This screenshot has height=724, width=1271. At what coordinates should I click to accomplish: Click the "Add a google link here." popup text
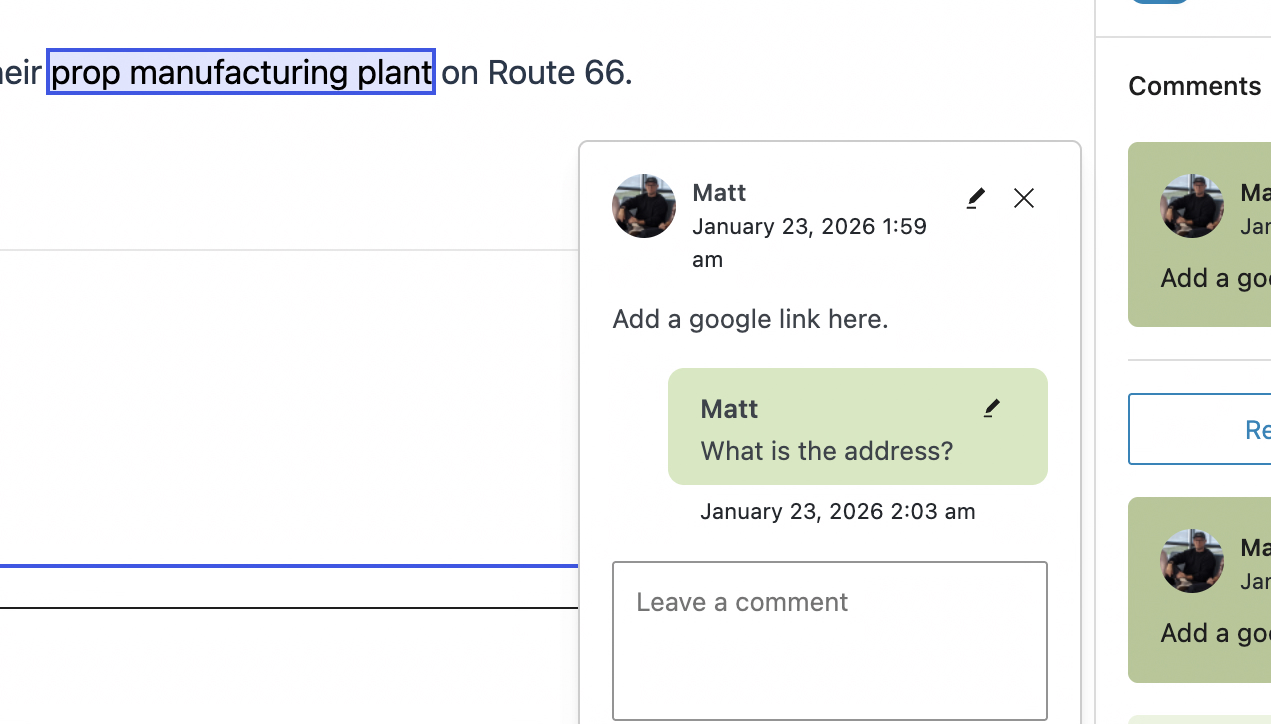(x=750, y=319)
